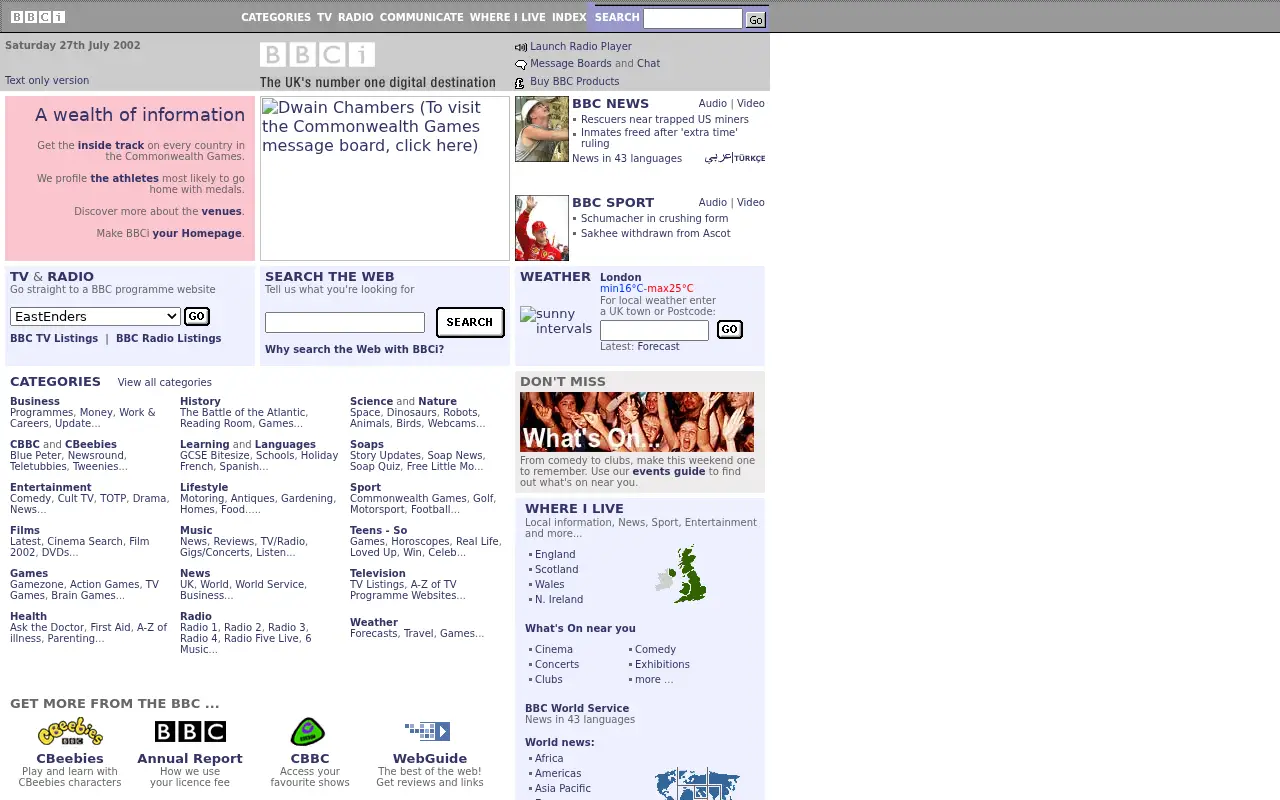Click the What's On crowd banner
The width and height of the screenshot is (1280, 800).
(x=637, y=422)
